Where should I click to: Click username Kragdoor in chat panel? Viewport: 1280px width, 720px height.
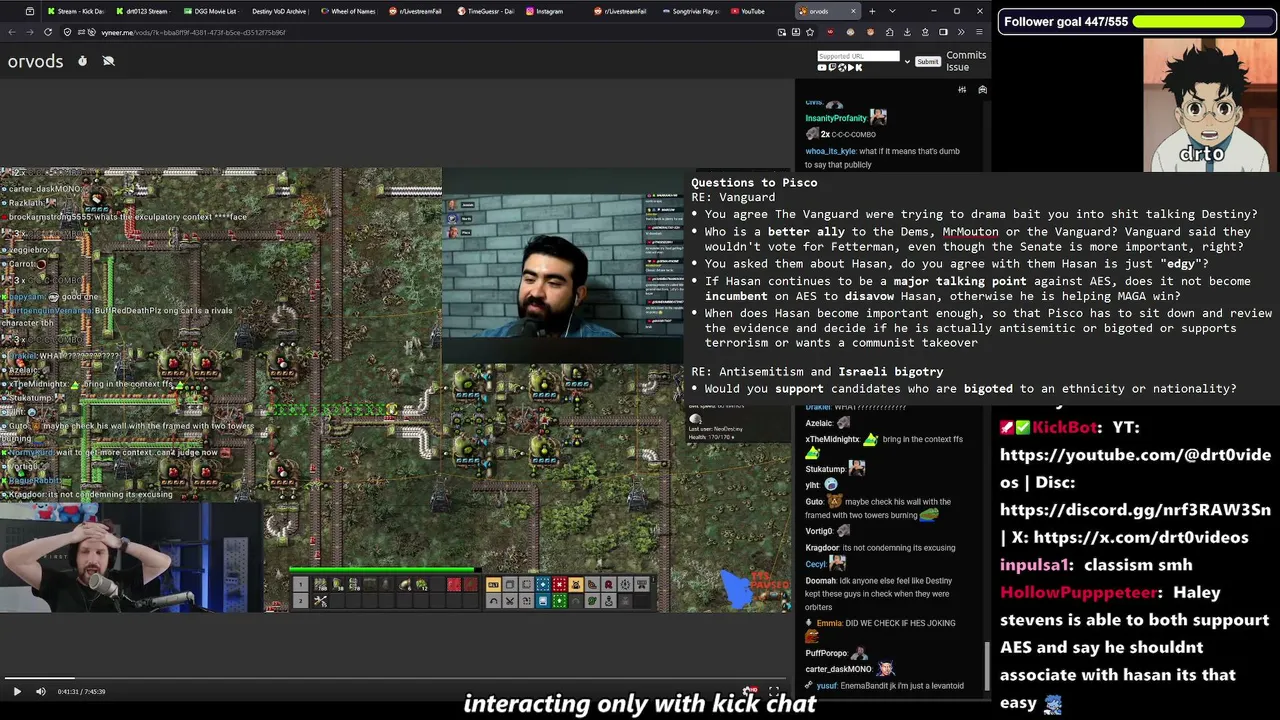(x=822, y=547)
